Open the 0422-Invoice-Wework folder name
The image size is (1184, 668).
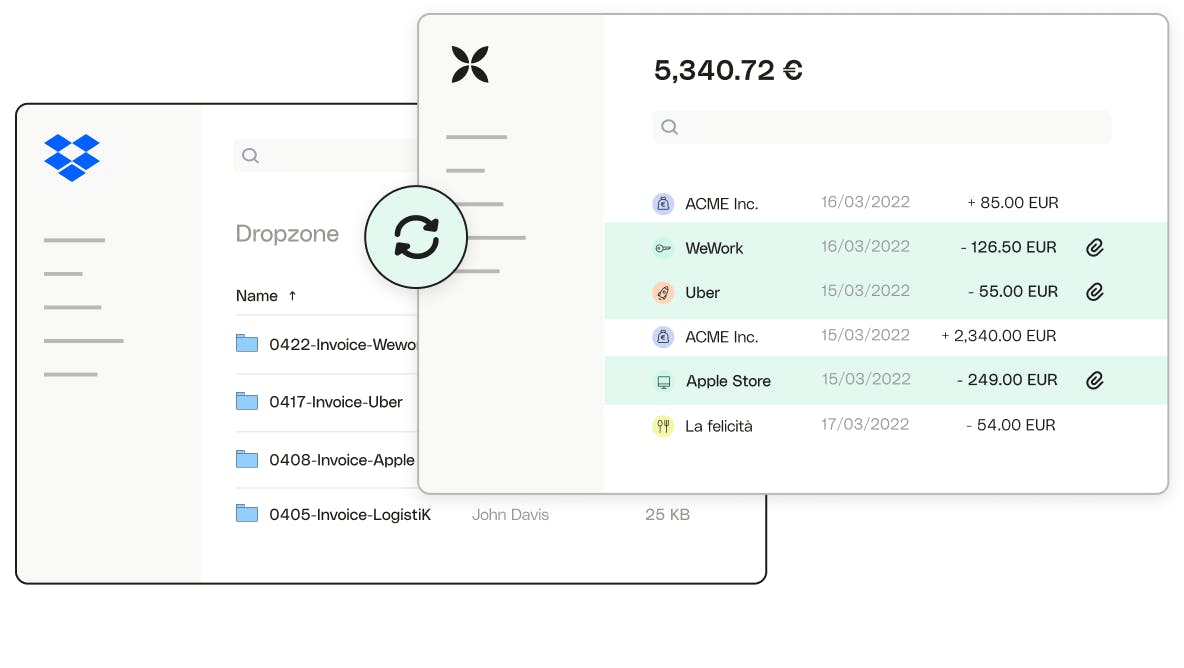342,344
